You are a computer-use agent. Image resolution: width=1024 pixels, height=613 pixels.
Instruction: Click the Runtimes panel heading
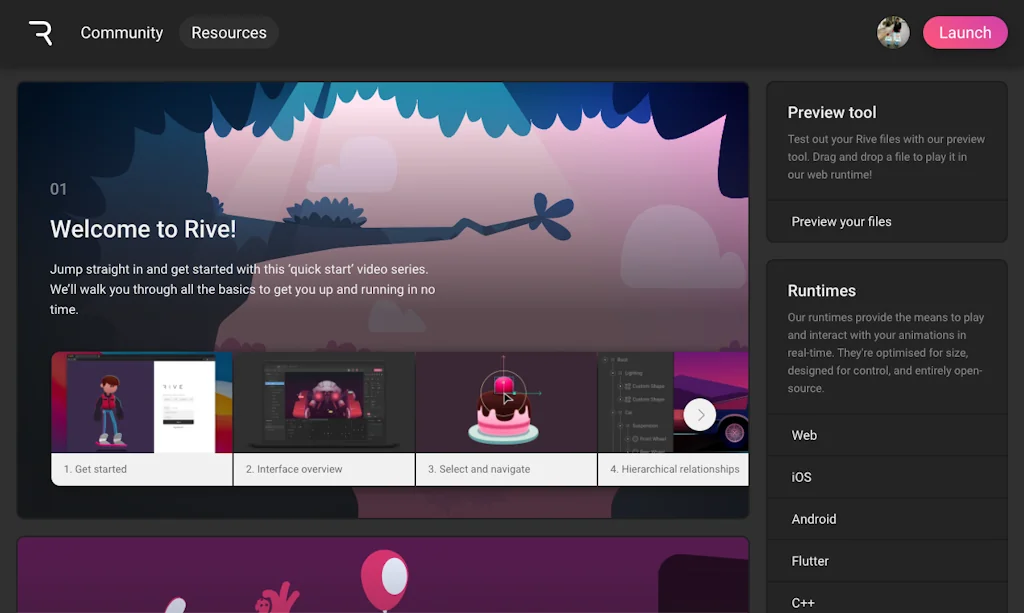point(820,290)
